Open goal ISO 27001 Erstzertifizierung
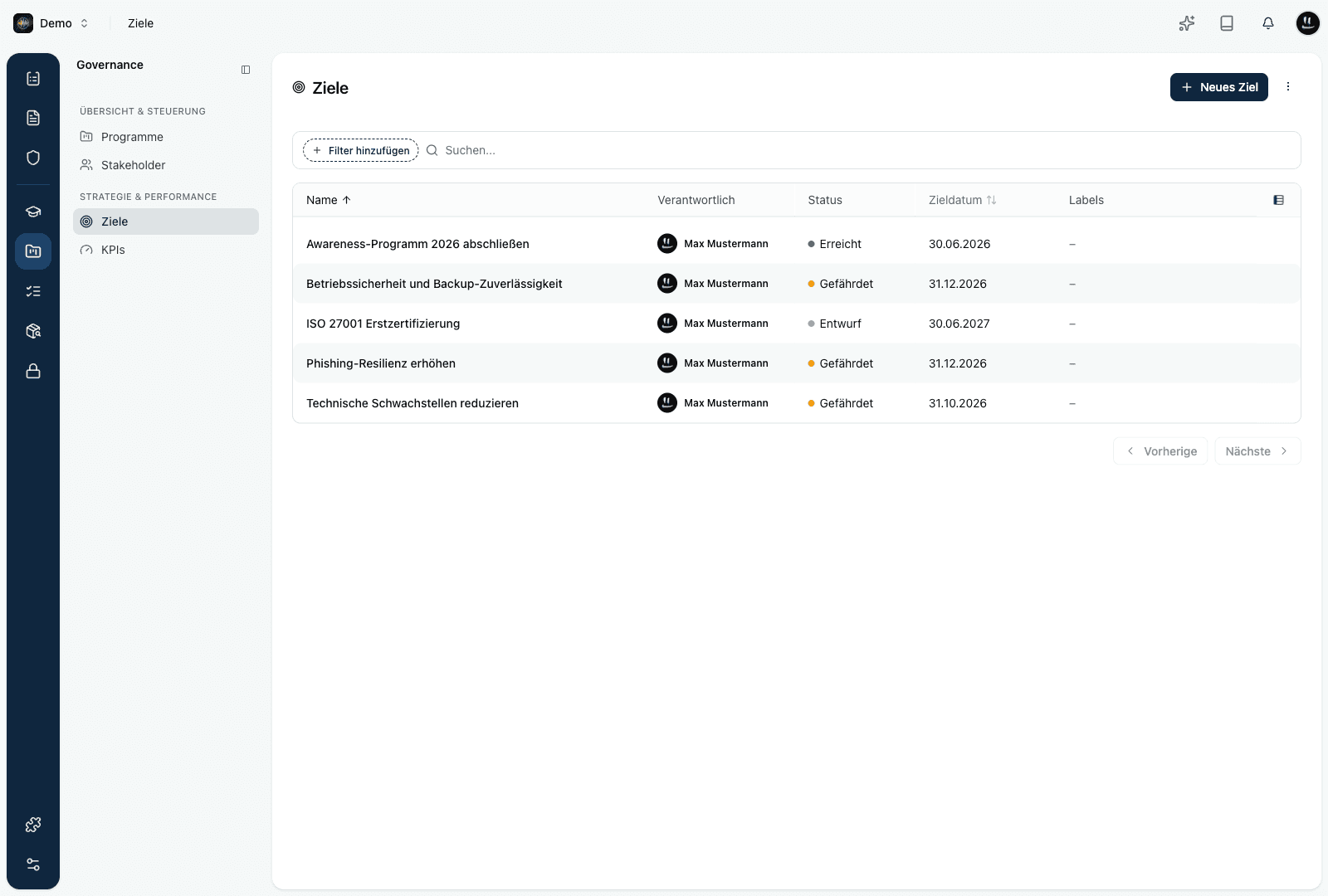Image resolution: width=1328 pixels, height=896 pixels. tap(383, 324)
